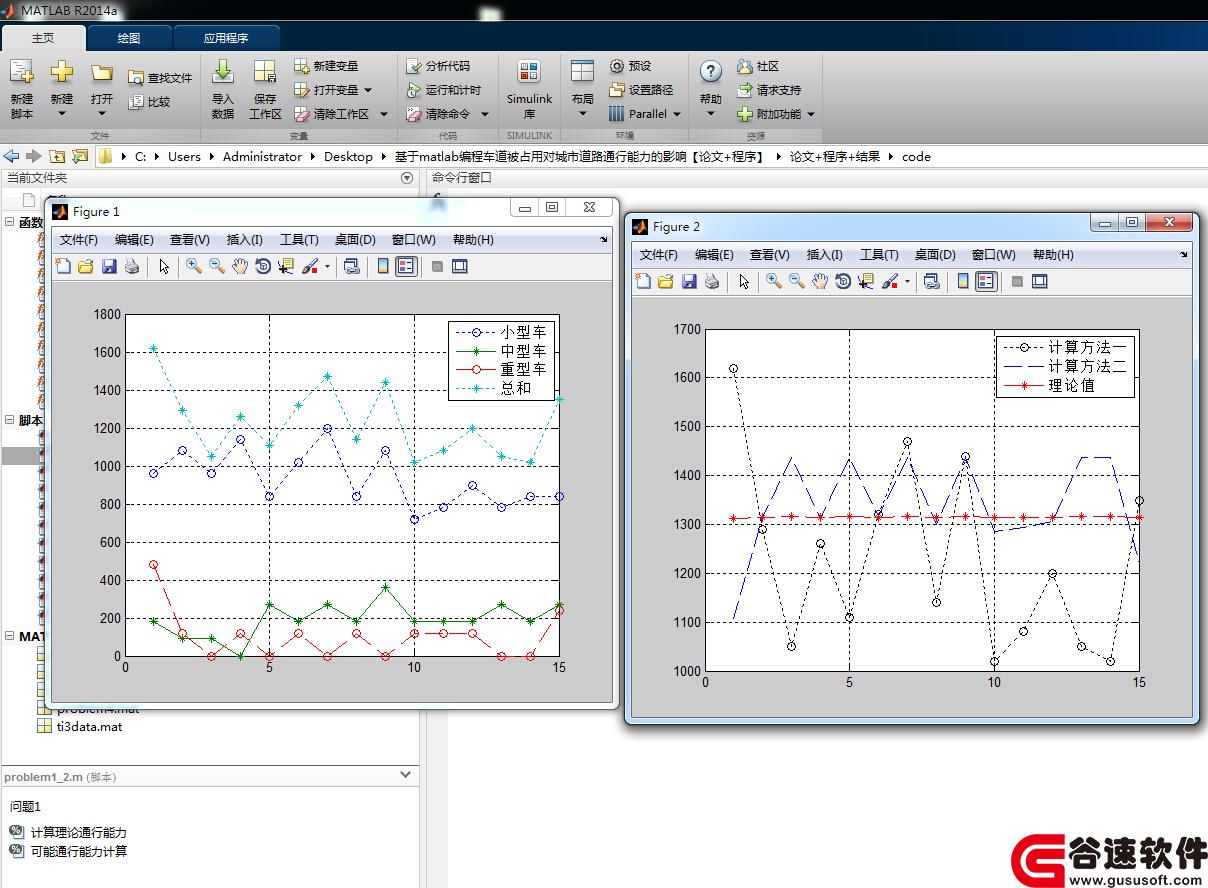The width and height of the screenshot is (1208, 888).
Task: Click Save icon in Figure 1 toolbar
Action: [x=109, y=266]
